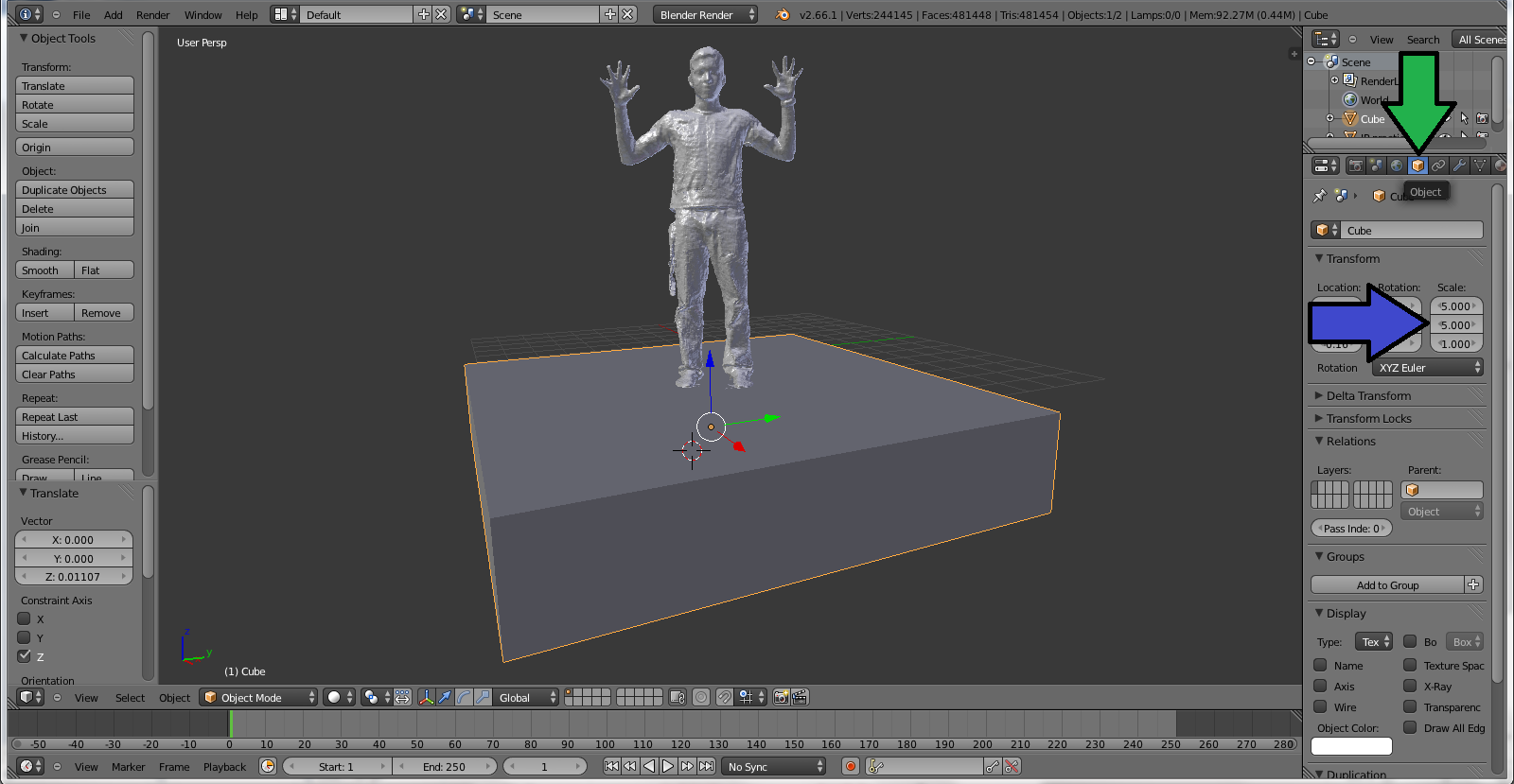Click the OpenGL render animation clapper icon
The width and height of the screenshot is (1514, 784).
tap(800, 697)
